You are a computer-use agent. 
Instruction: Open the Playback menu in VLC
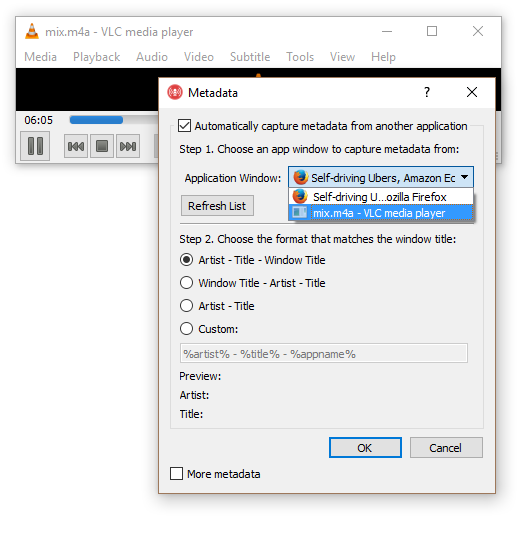[x=96, y=57]
